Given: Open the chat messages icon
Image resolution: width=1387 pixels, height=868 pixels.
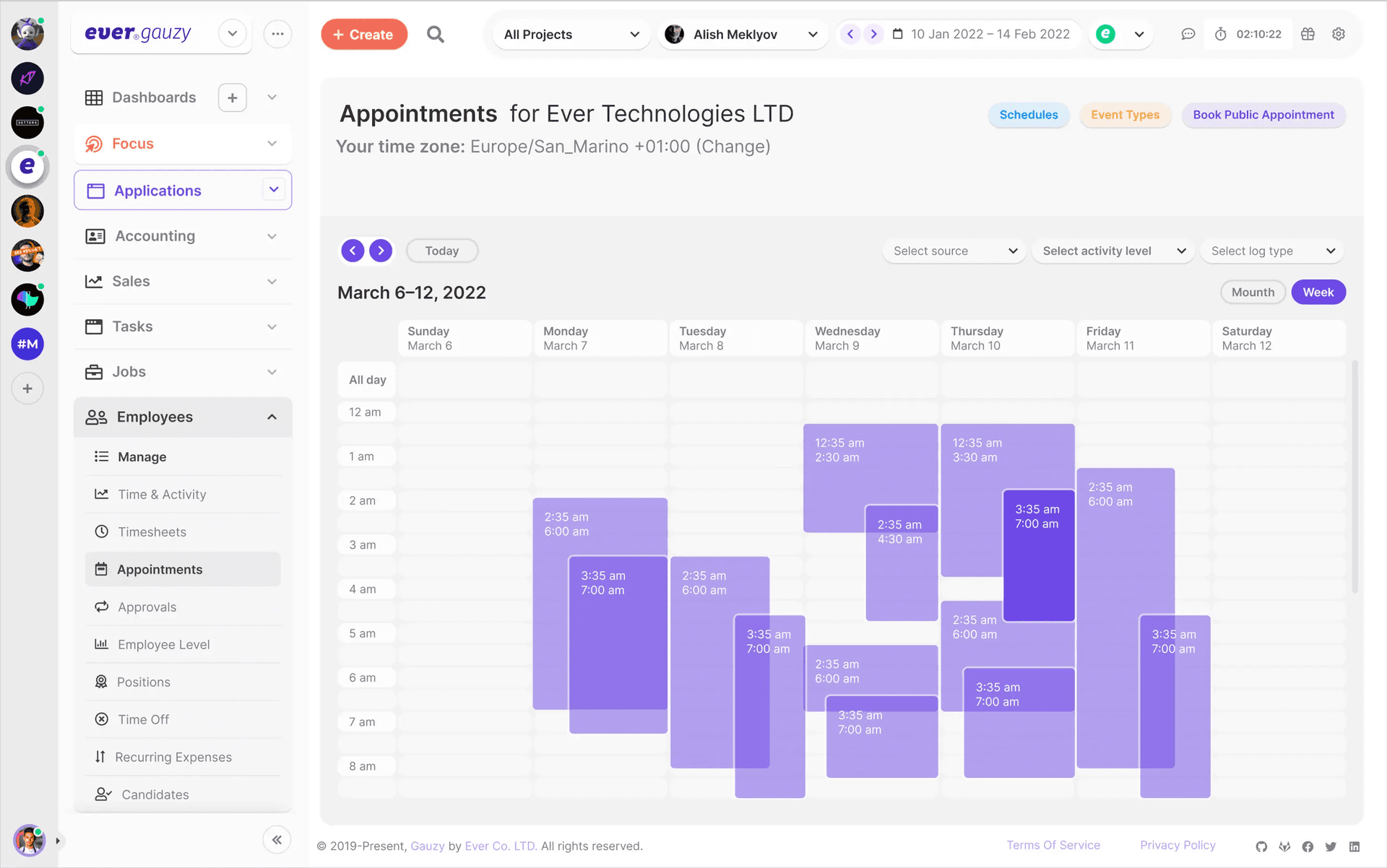Looking at the screenshot, I should 1188,34.
